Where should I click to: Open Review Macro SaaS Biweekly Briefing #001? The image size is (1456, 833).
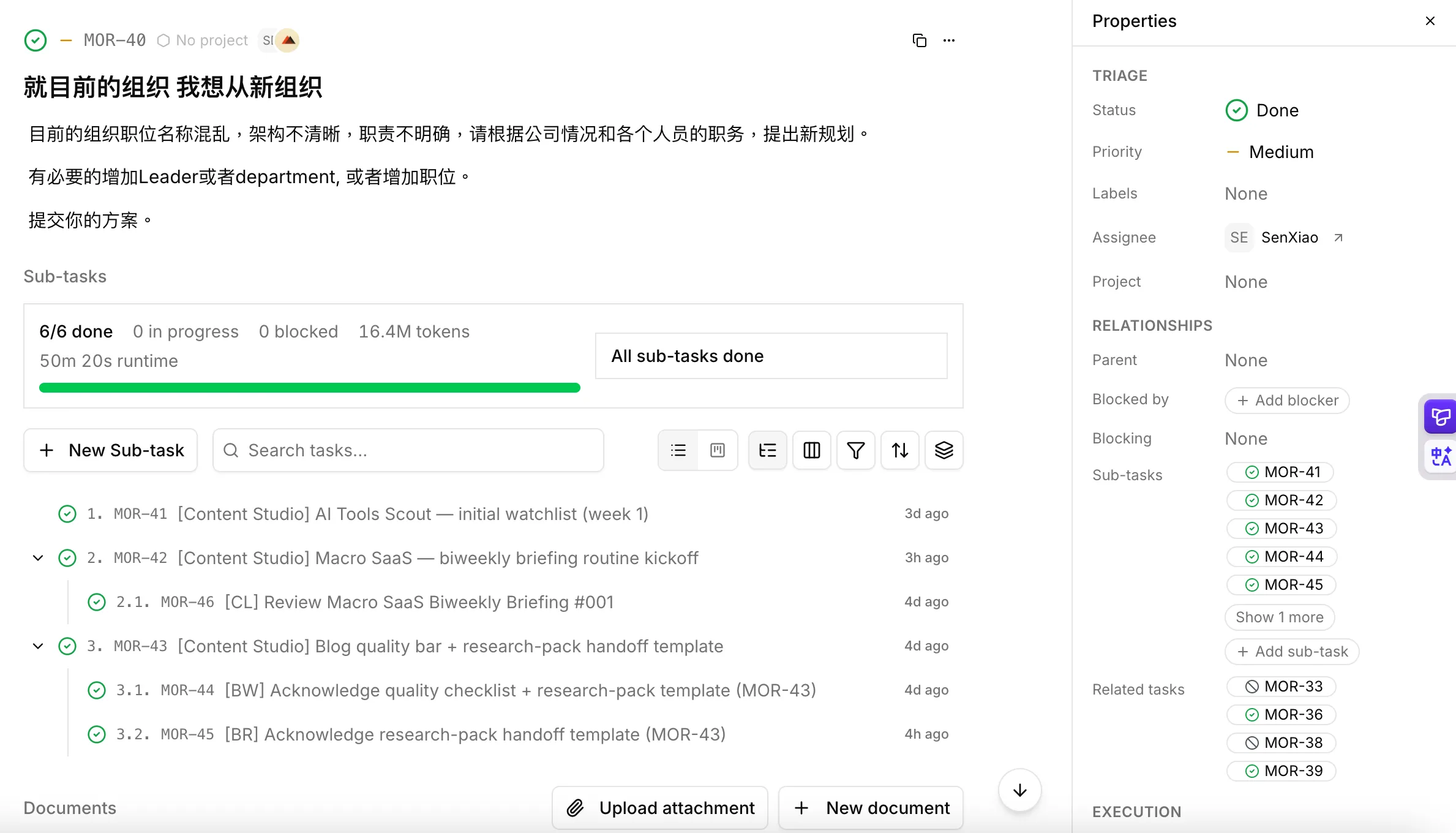click(x=419, y=602)
